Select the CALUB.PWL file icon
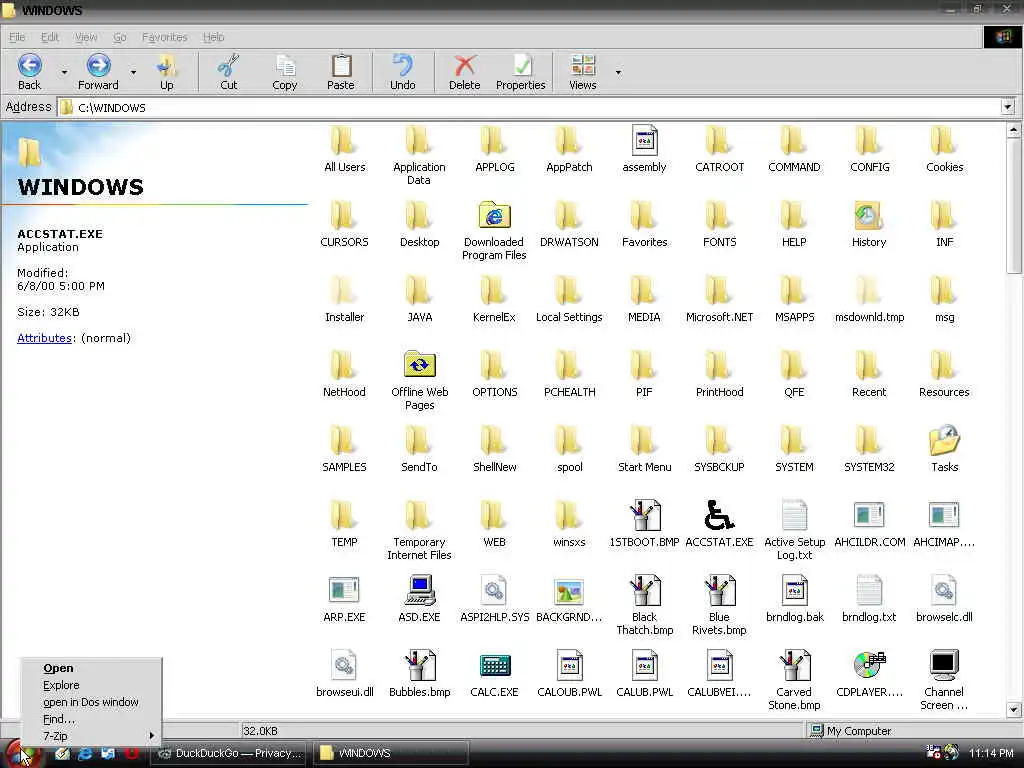 (x=645, y=665)
